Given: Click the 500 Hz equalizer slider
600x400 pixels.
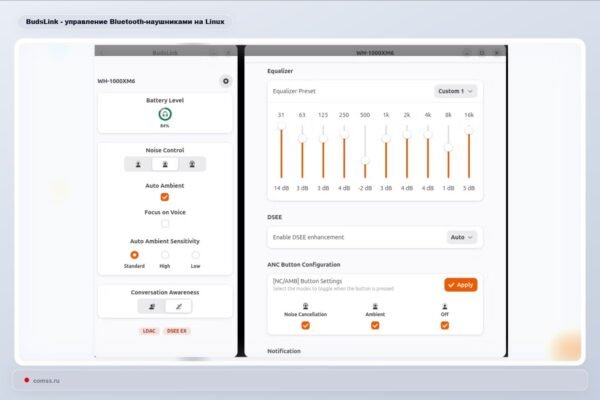Looking at the screenshot, I should pyautogui.click(x=365, y=151).
